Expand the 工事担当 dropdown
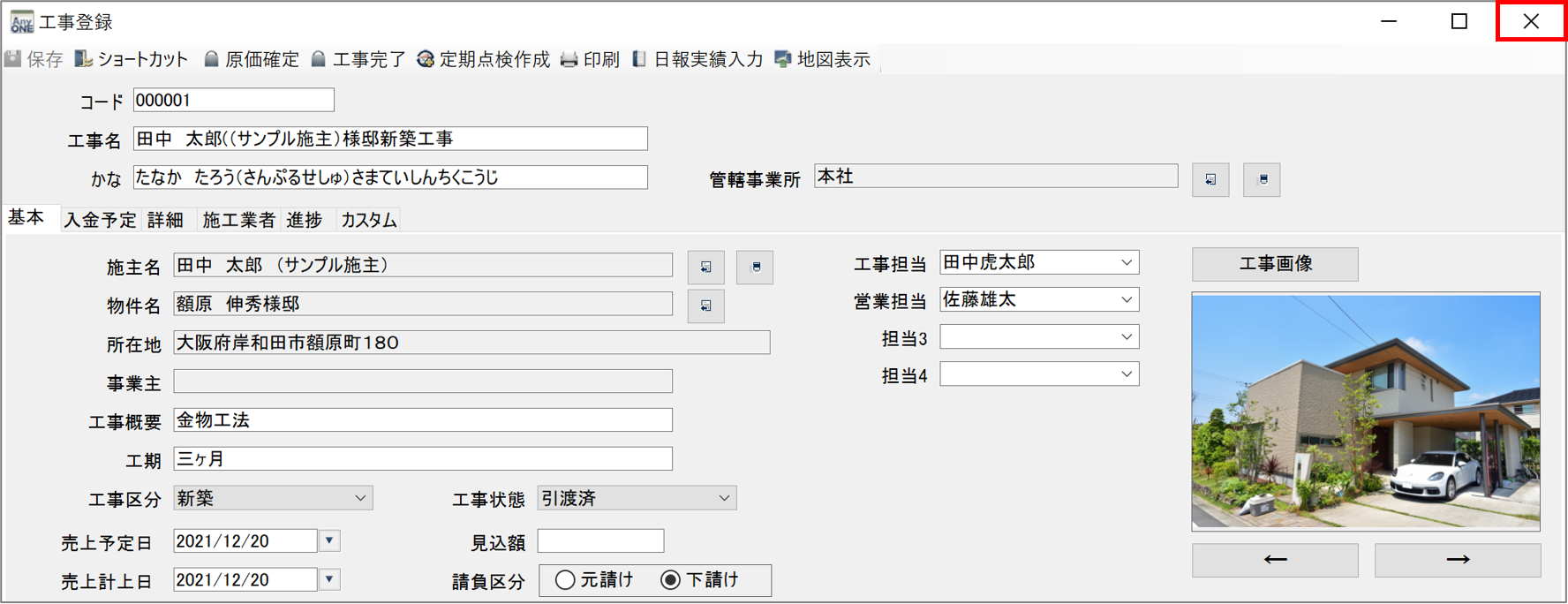 (1126, 263)
